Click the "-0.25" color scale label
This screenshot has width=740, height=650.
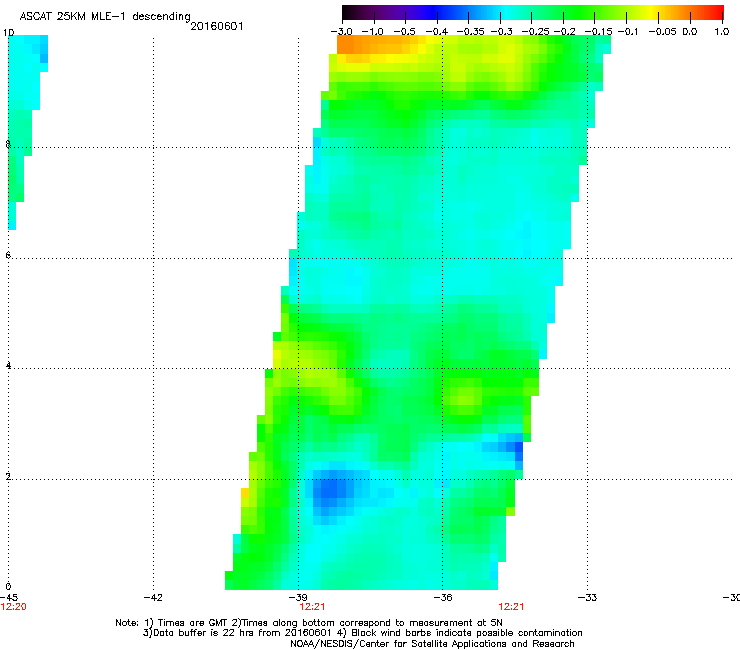tap(536, 31)
